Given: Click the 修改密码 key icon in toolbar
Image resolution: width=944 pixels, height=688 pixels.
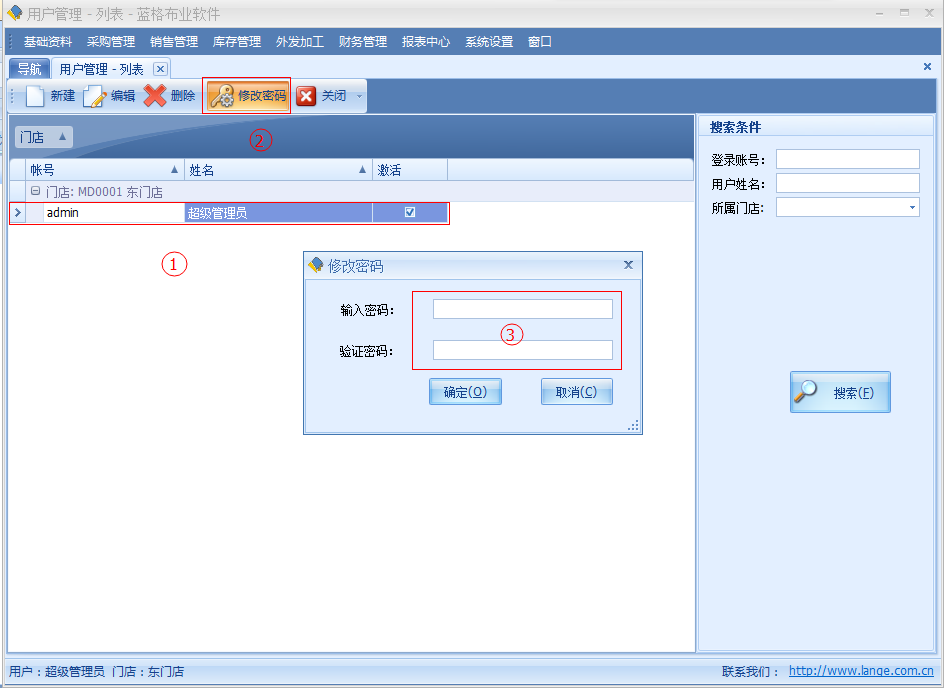Looking at the screenshot, I should 221,96.
